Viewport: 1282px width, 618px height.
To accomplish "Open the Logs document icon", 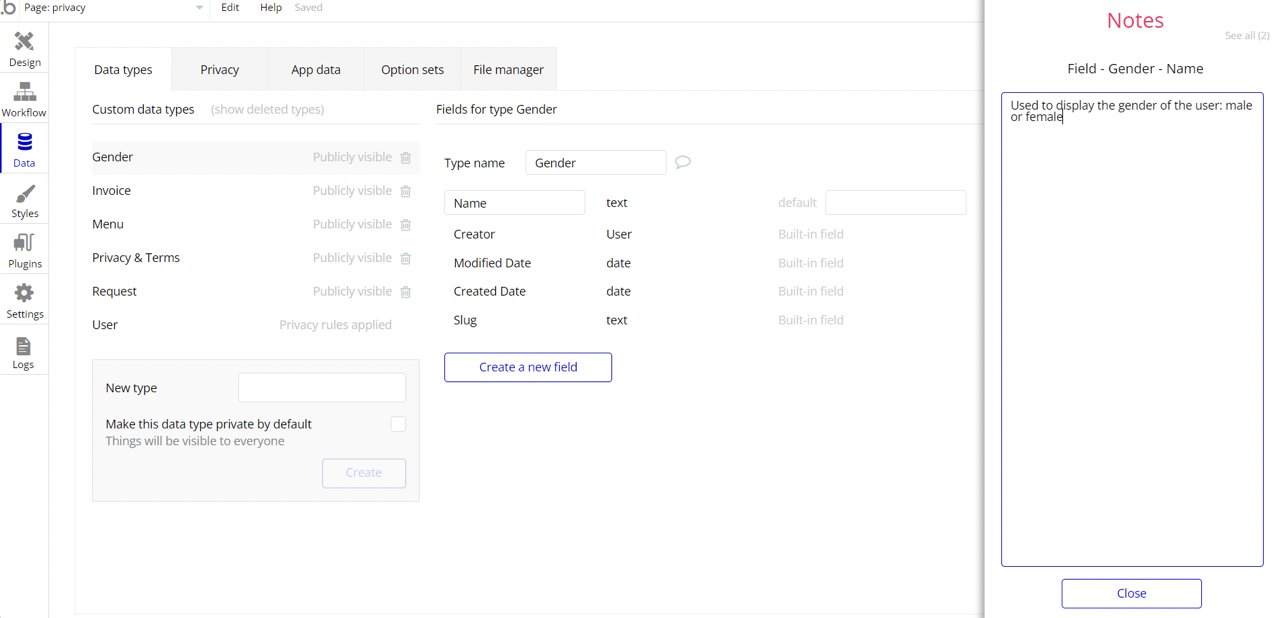I will click(x=24, y=346).
